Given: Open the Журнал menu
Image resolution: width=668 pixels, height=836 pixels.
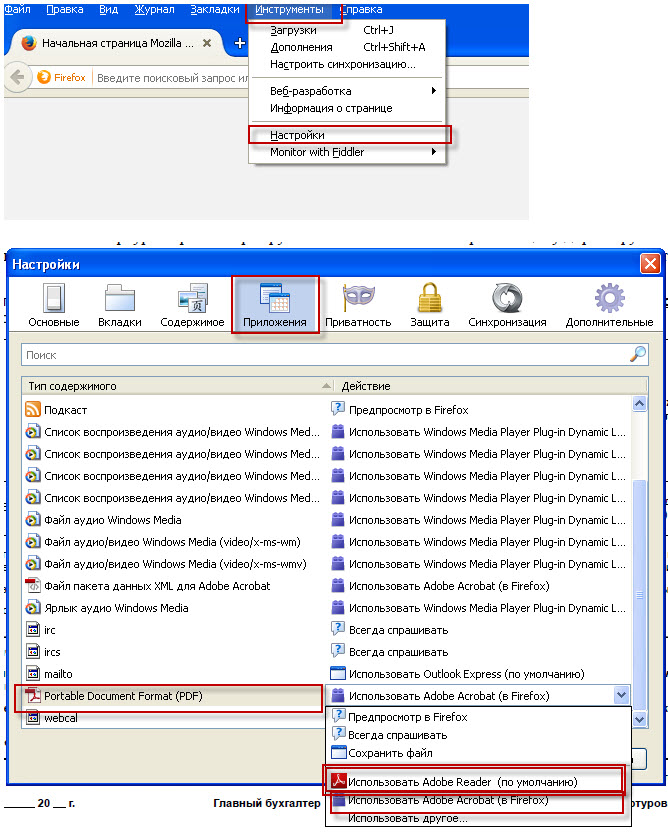Looking at the screenshot, I should (154, 9).
